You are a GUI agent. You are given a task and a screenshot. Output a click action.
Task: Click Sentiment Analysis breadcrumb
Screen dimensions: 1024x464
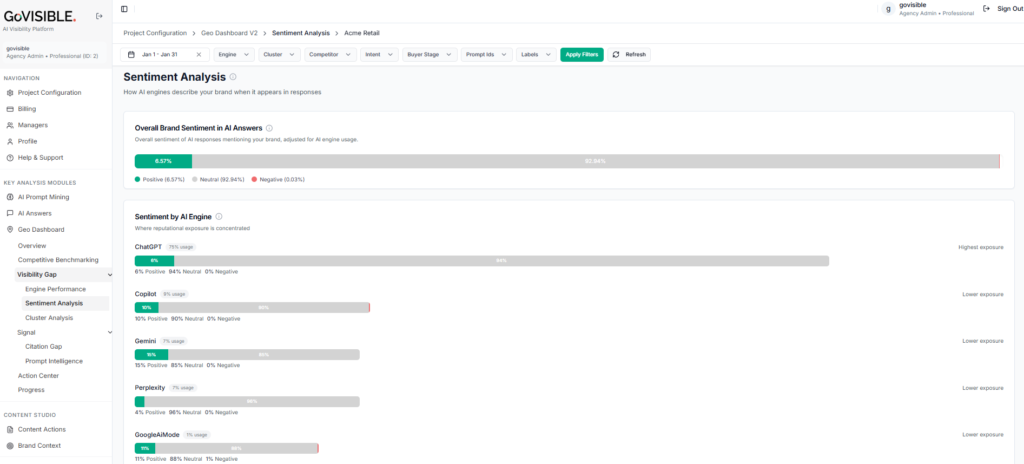click(300, 33)
